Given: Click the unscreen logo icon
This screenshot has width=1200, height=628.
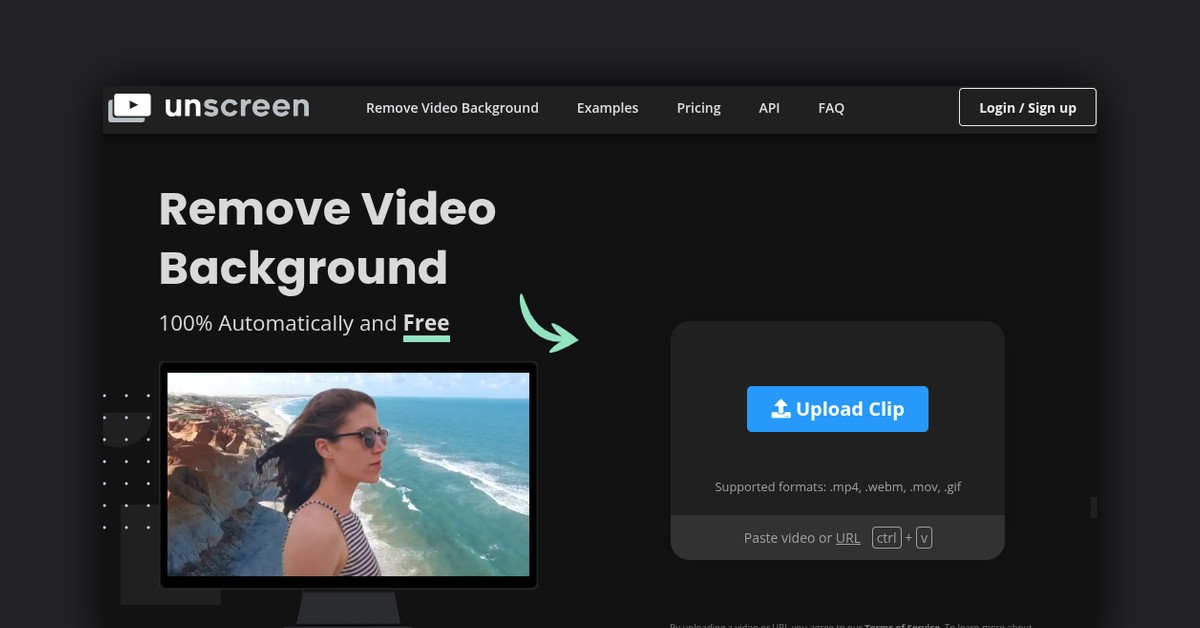Looking at the screenshot, I should [129, 107].
